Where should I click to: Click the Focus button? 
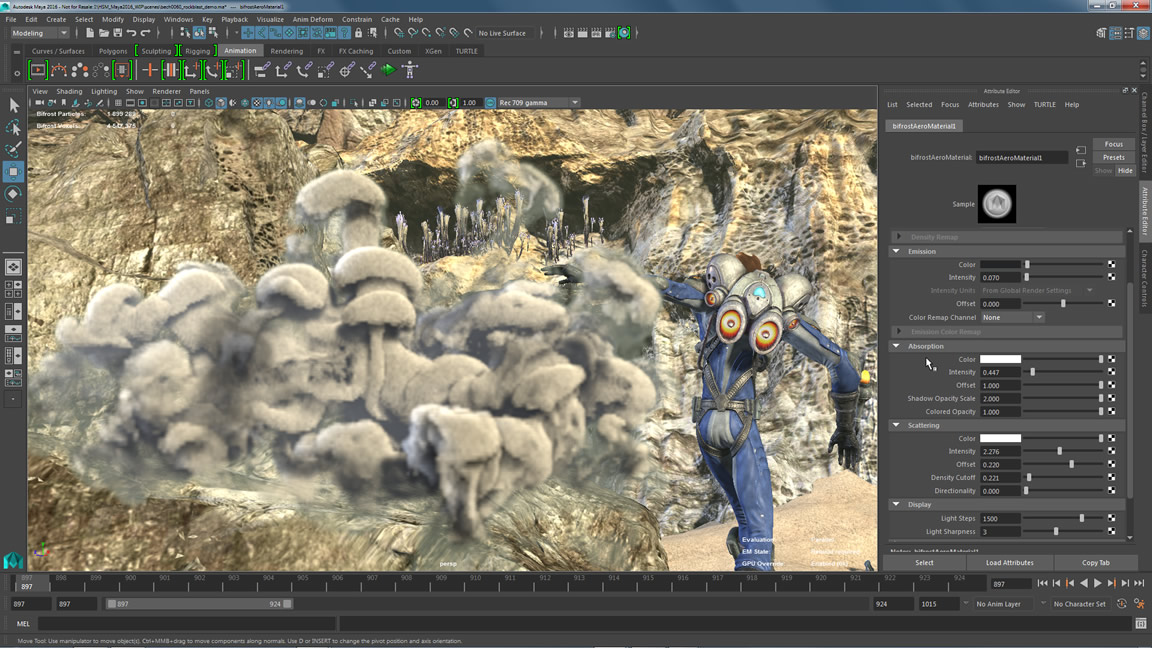coord(1114,144)
